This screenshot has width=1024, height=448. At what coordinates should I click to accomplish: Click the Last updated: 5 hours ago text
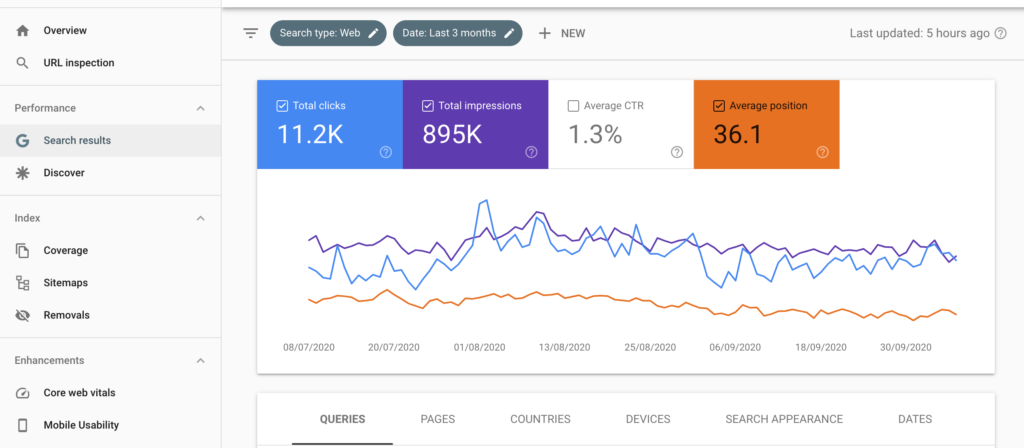[920, 33]
